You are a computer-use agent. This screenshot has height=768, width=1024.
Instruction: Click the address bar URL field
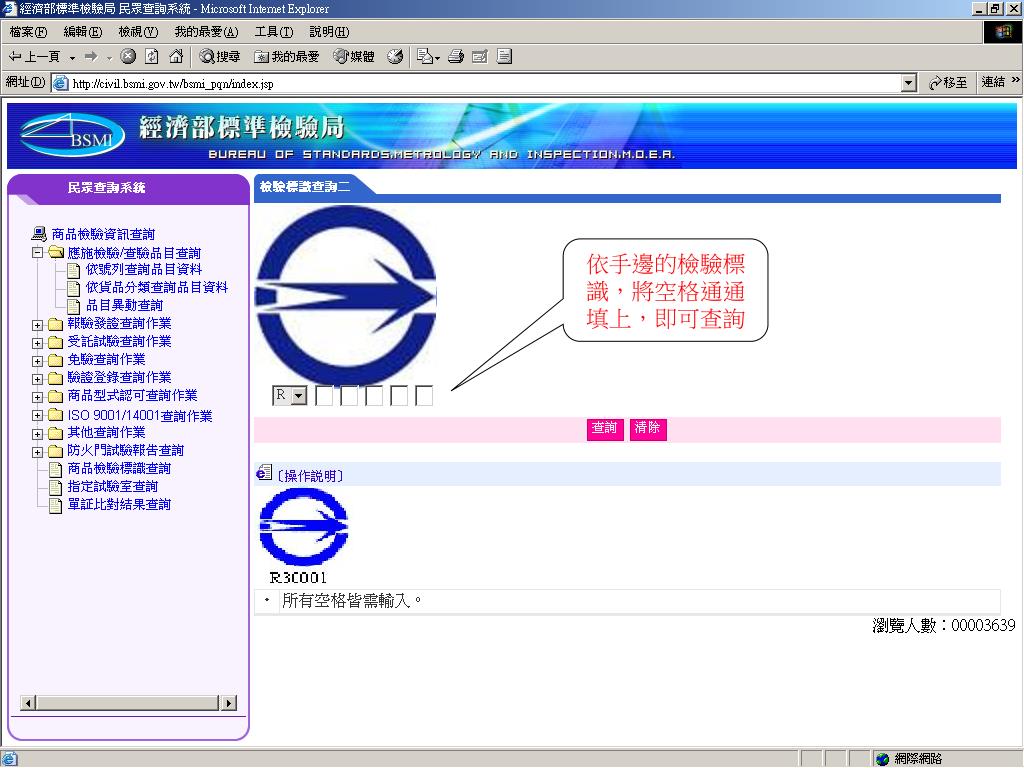(x=477, y=84)
